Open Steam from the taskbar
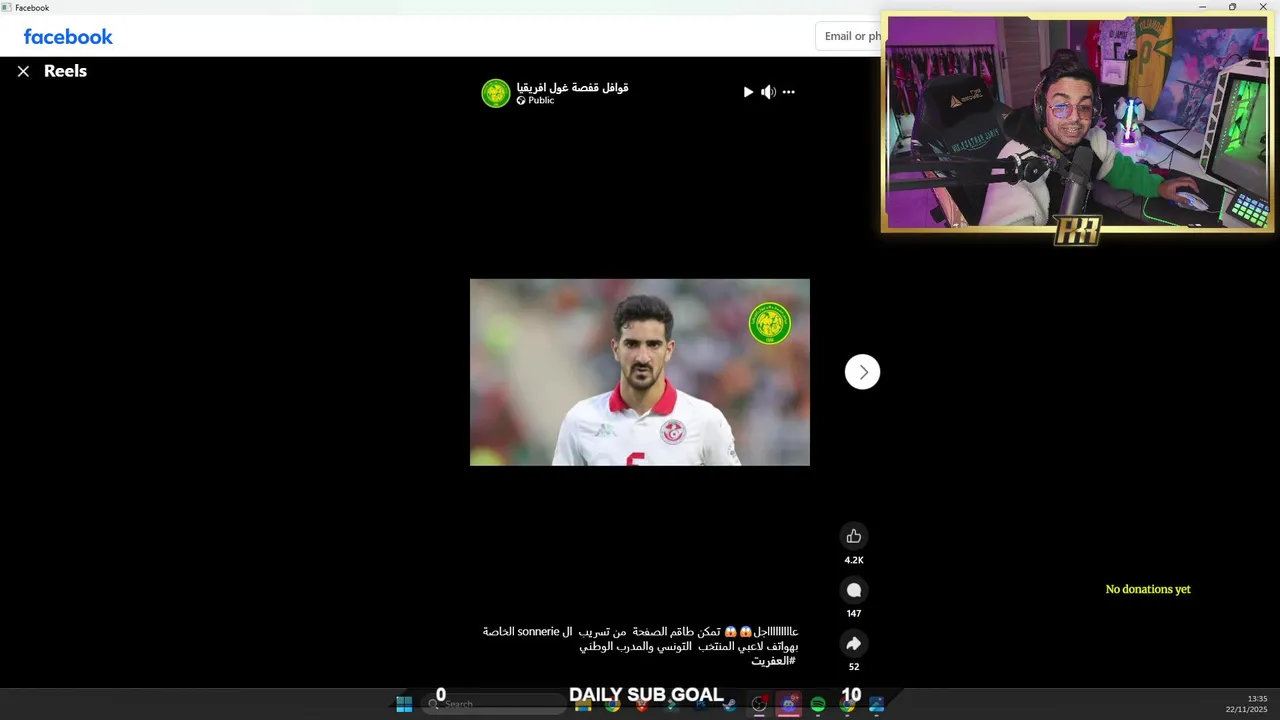 [x=729, y=704]
